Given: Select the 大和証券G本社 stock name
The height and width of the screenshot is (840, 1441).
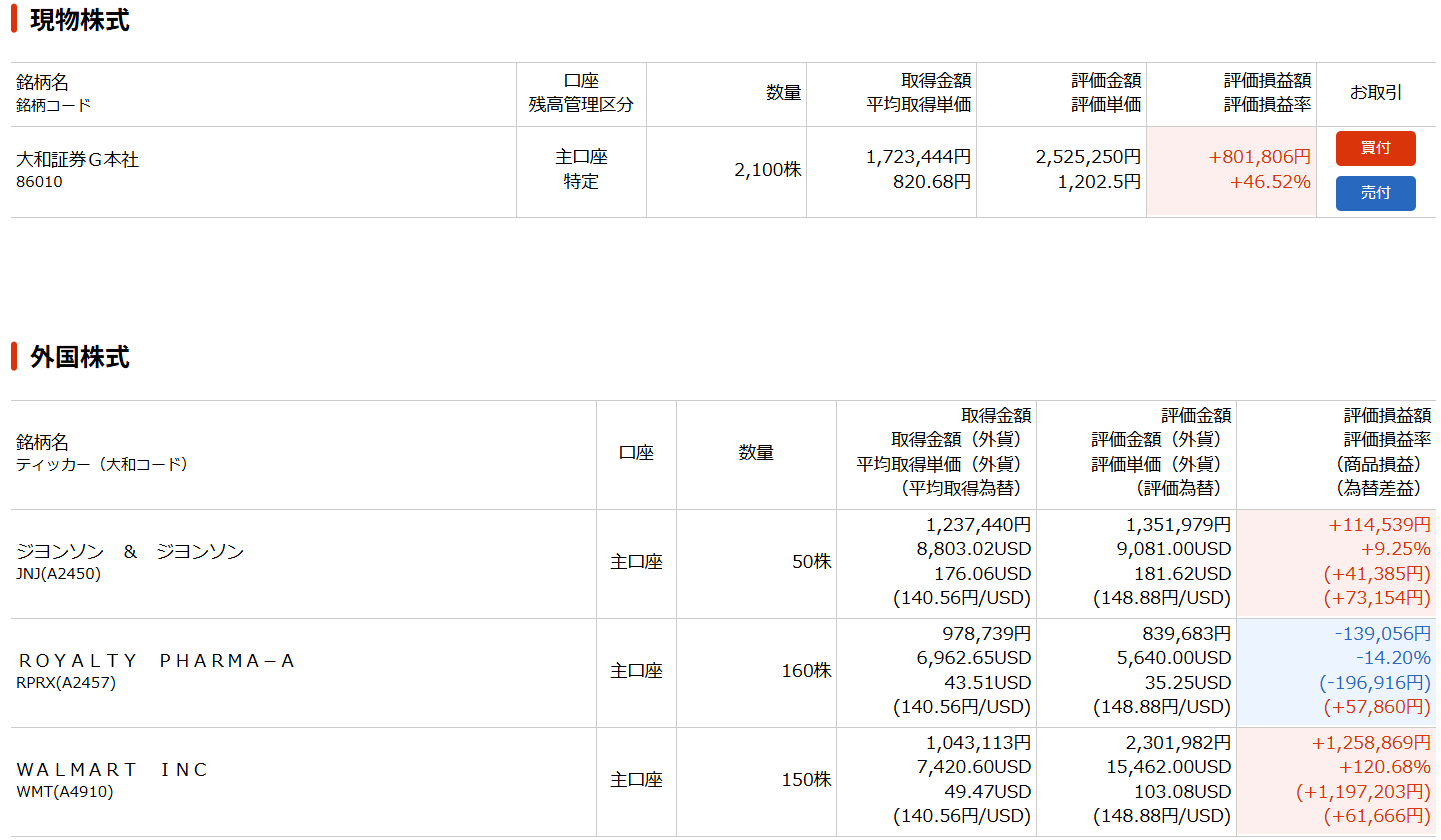Looking at the screenshot, I should (x=77, y=160).
